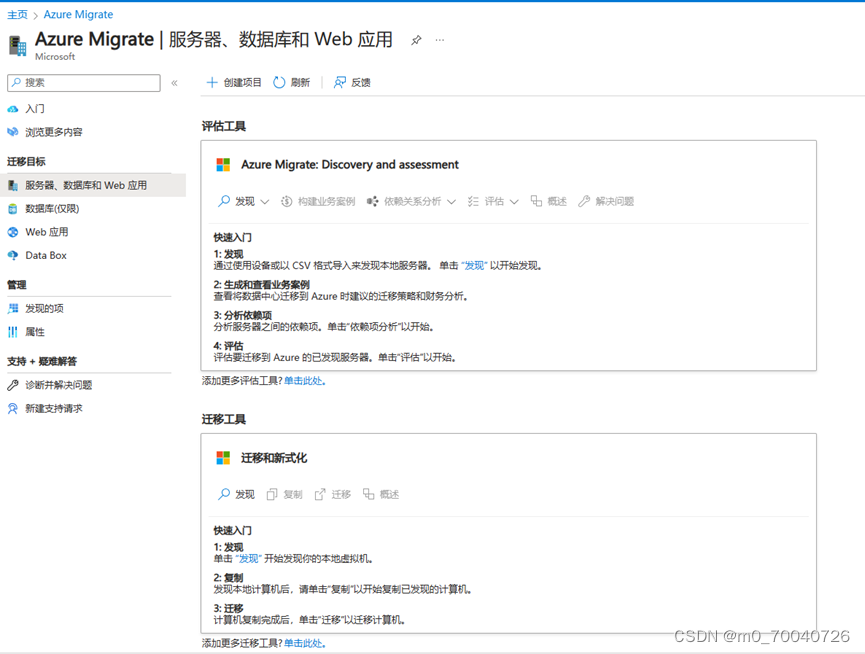Click the globe icon beside Web 应用
The width and height of the screenshot is (865, 654).
click(13, 232)
